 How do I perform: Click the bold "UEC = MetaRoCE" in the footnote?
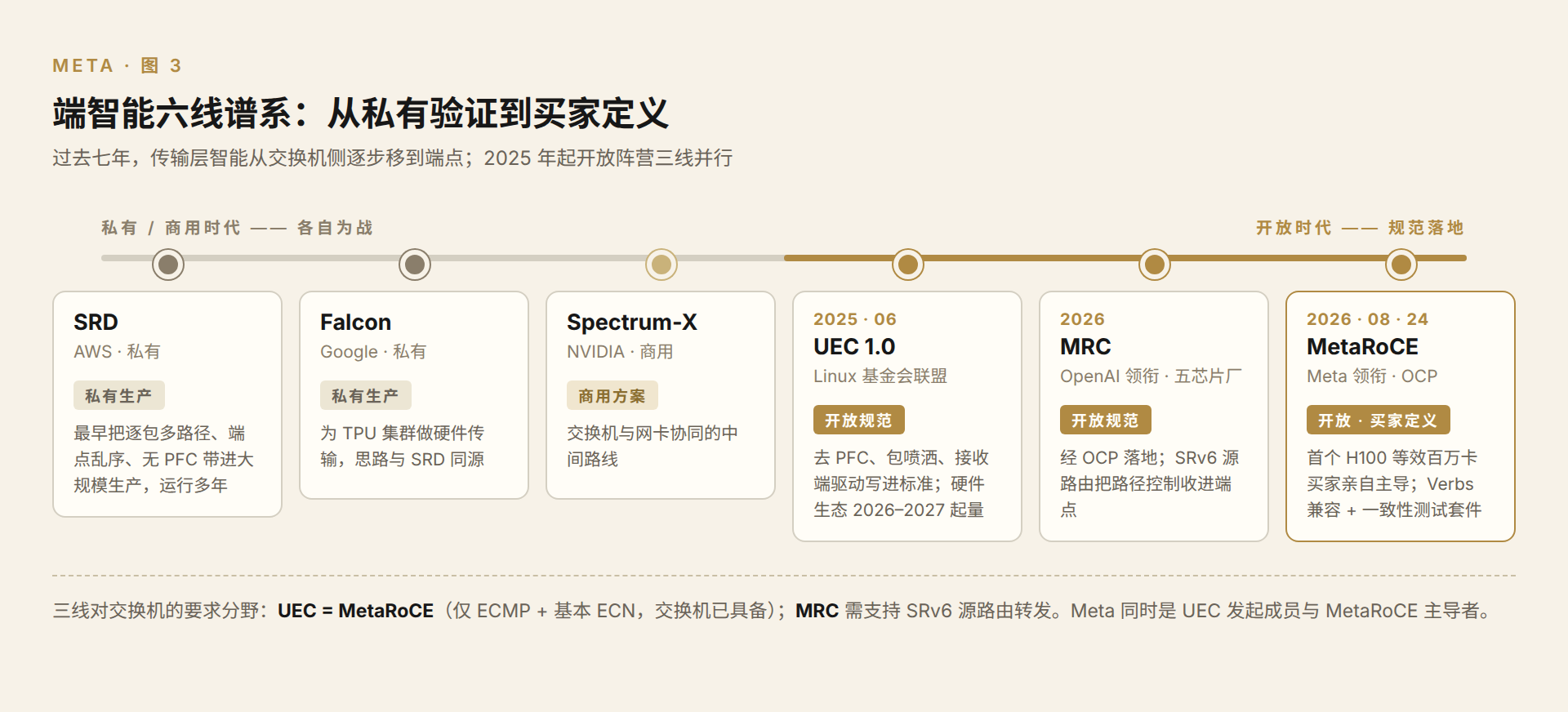point(355,611)
